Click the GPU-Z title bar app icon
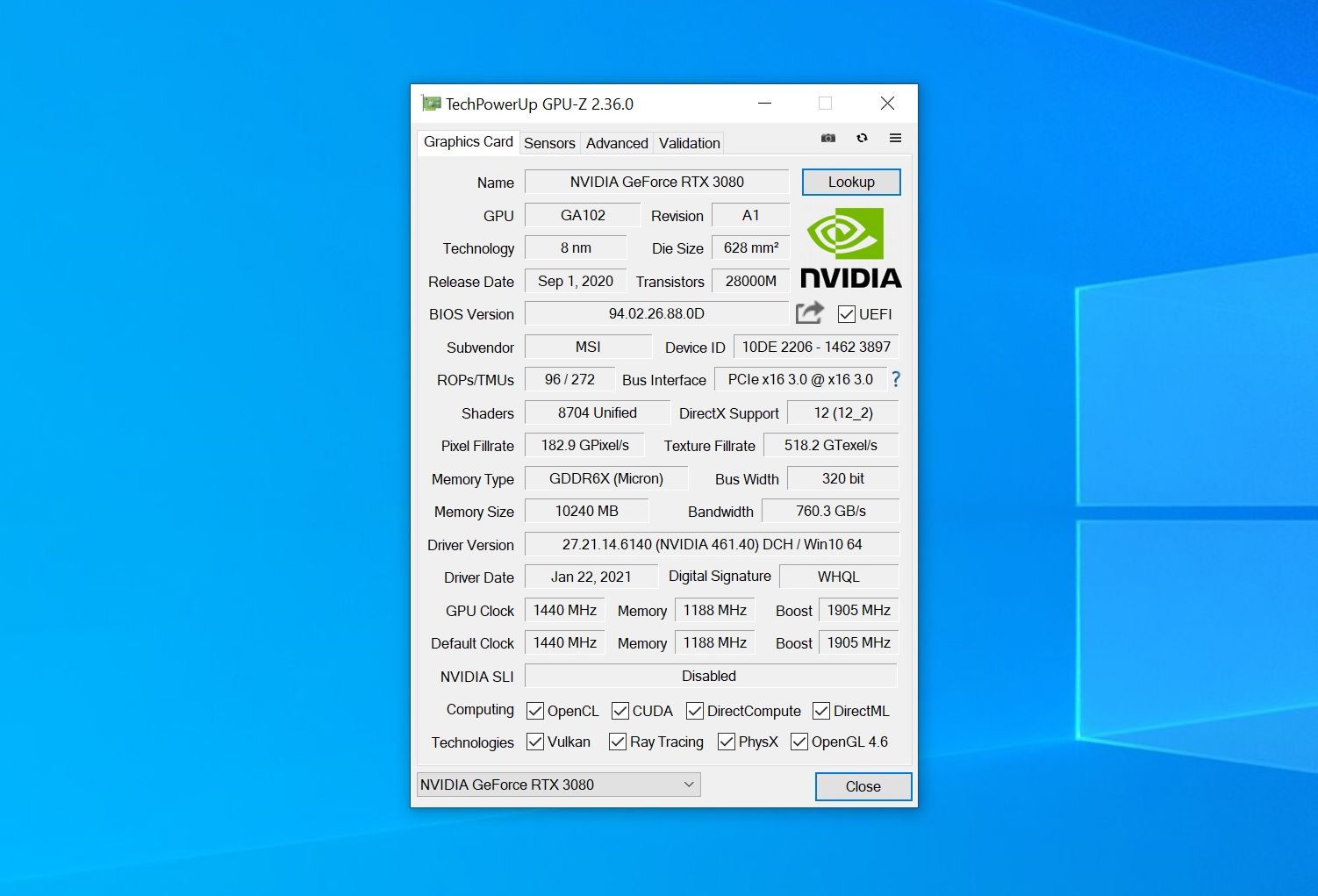This screenshot has width=1318, height=896. click(x=431, y=104)
